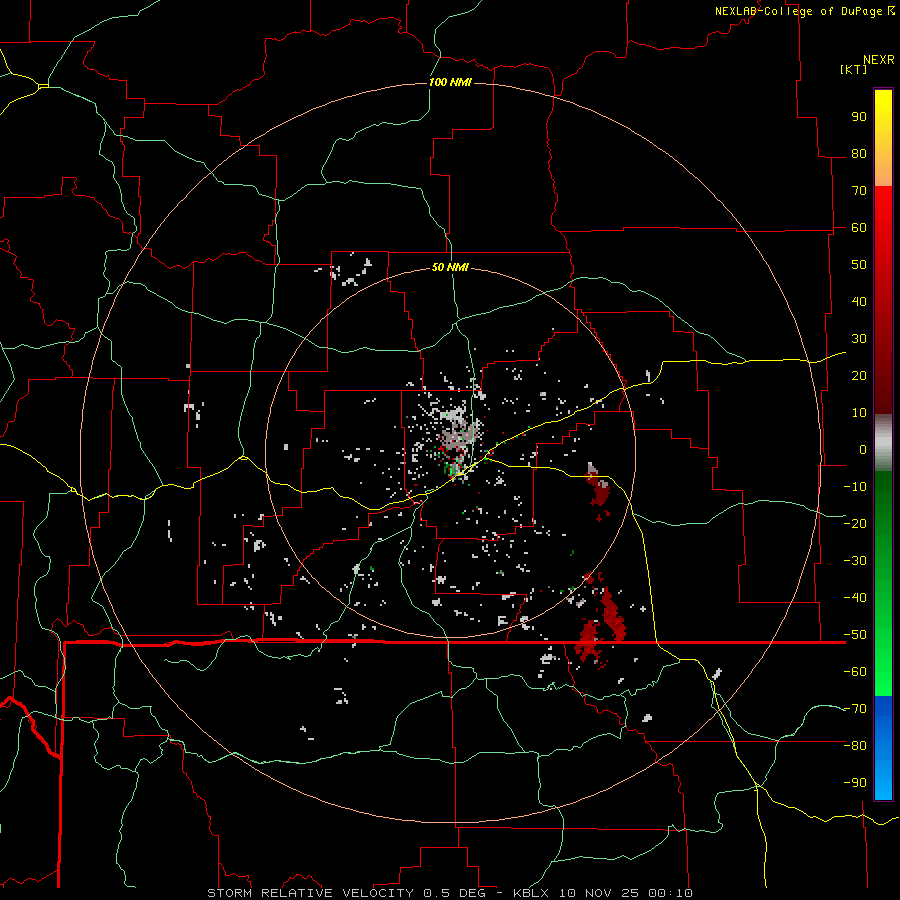
Task: Click the 0 value on the velocity scale
Action: coord(863,449)
